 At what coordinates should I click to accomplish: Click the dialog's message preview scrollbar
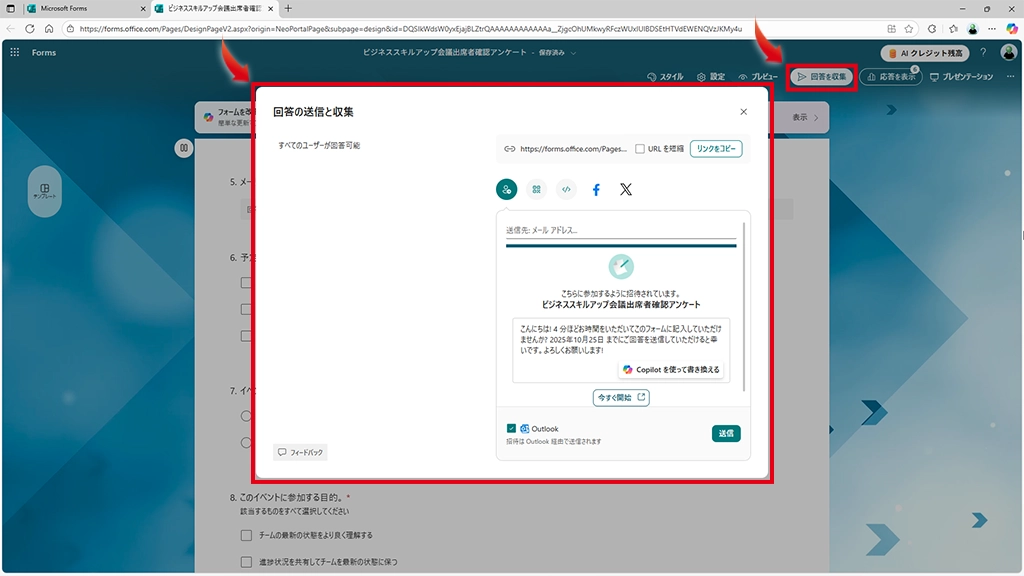coord(744,300)
